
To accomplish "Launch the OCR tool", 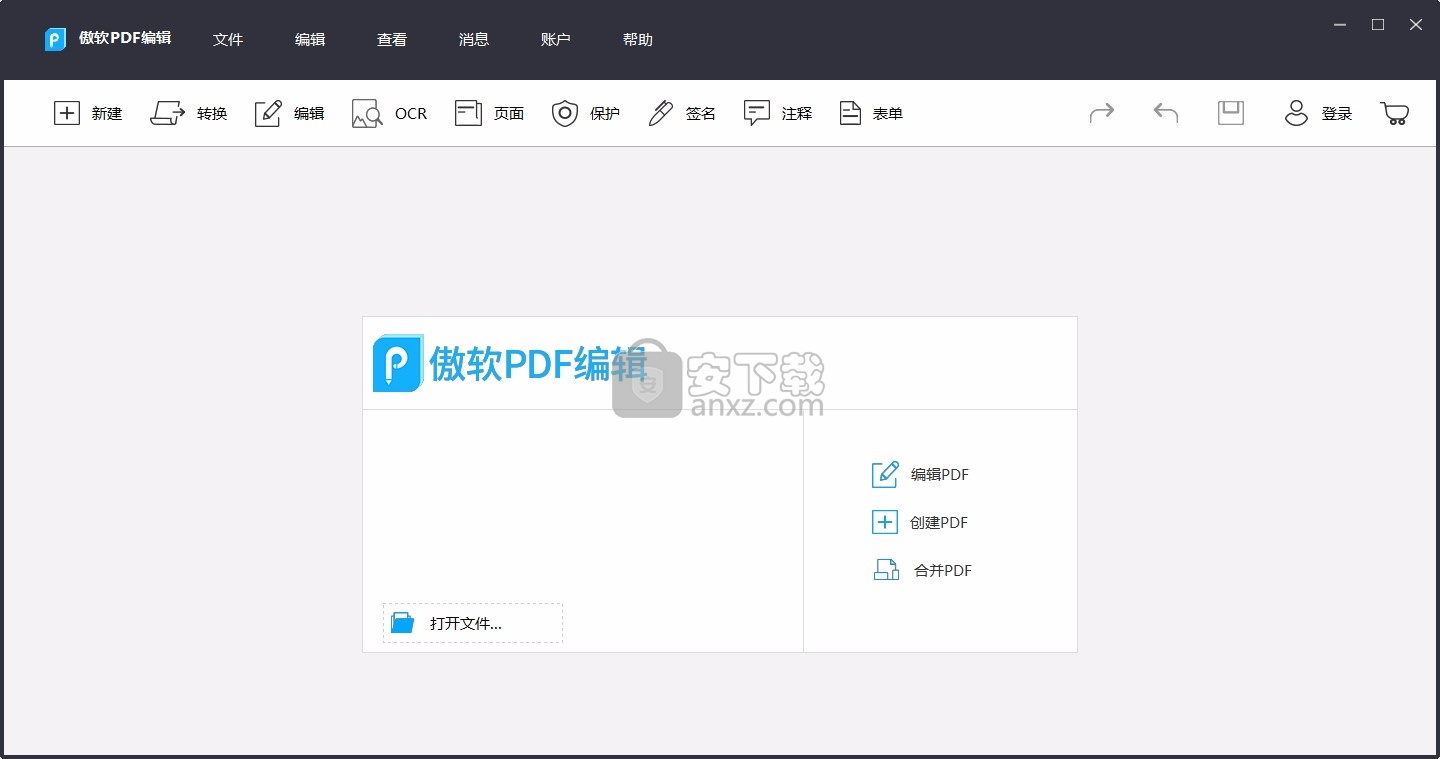I will tap(389, 113).
